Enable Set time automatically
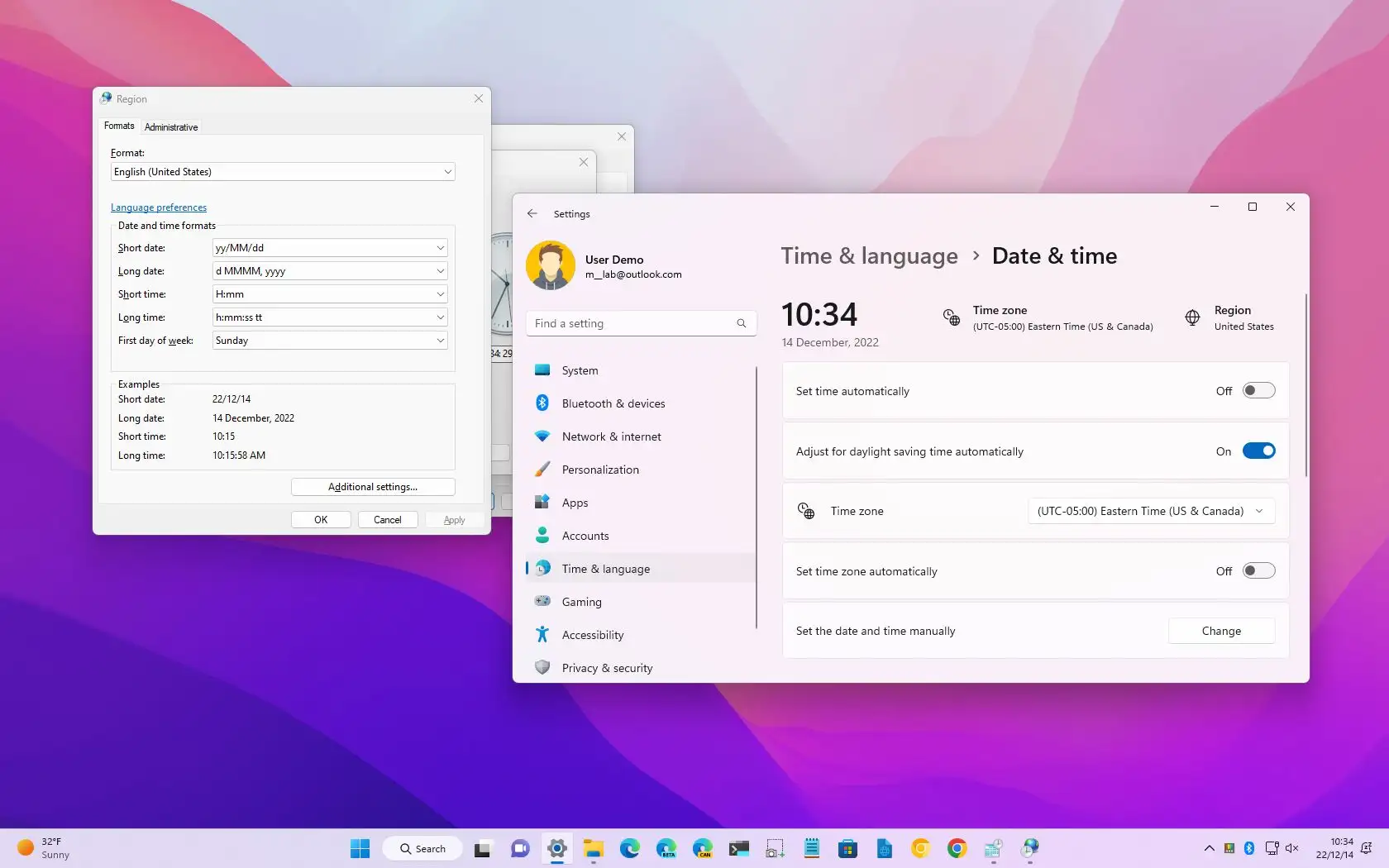The width and height of the screenshot is (1389, 868). pos(1258,390)
